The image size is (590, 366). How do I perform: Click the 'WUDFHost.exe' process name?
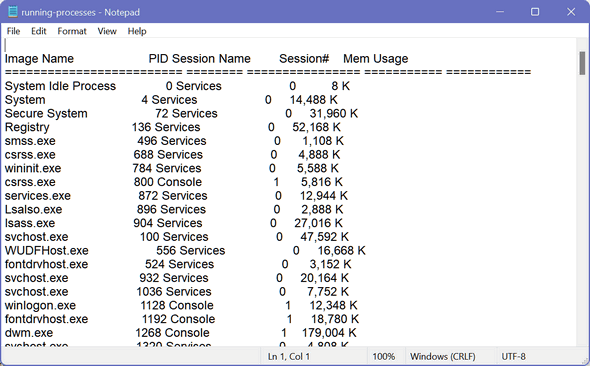pyautogui.click(x=47, y=251)
